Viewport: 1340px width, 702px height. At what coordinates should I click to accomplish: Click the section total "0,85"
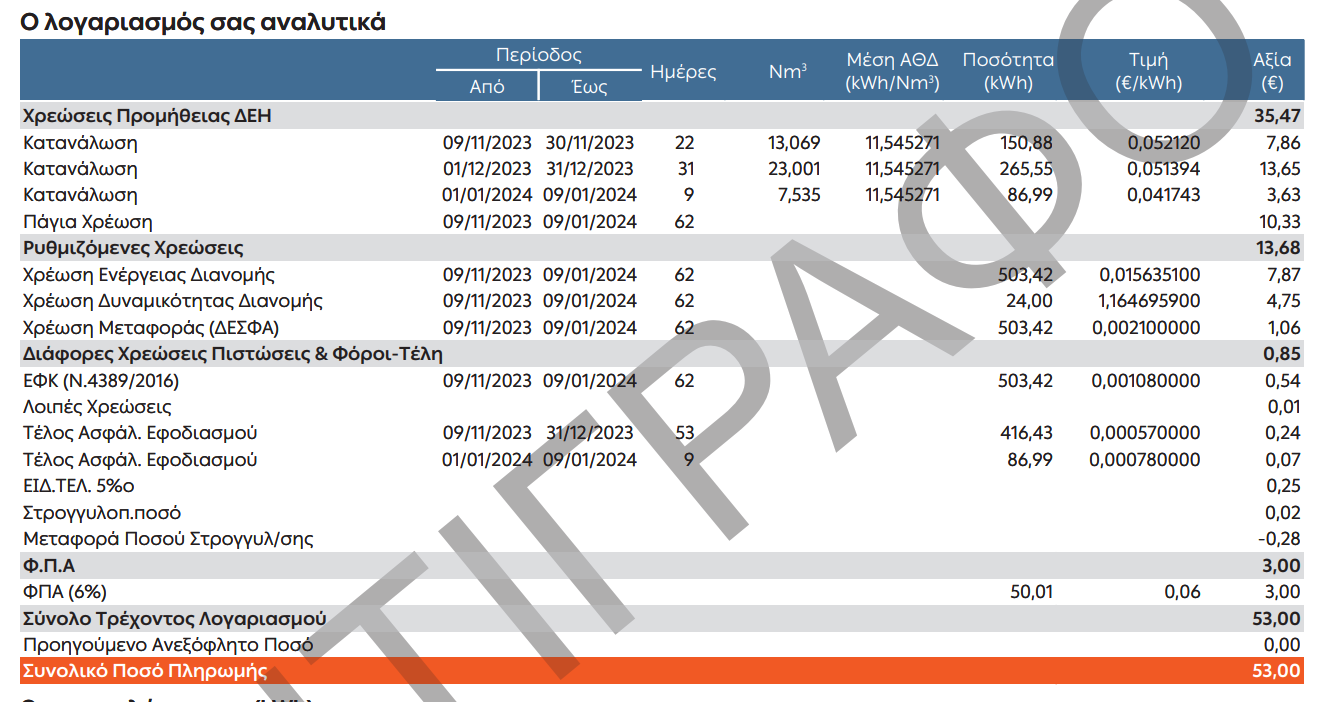1283,354
